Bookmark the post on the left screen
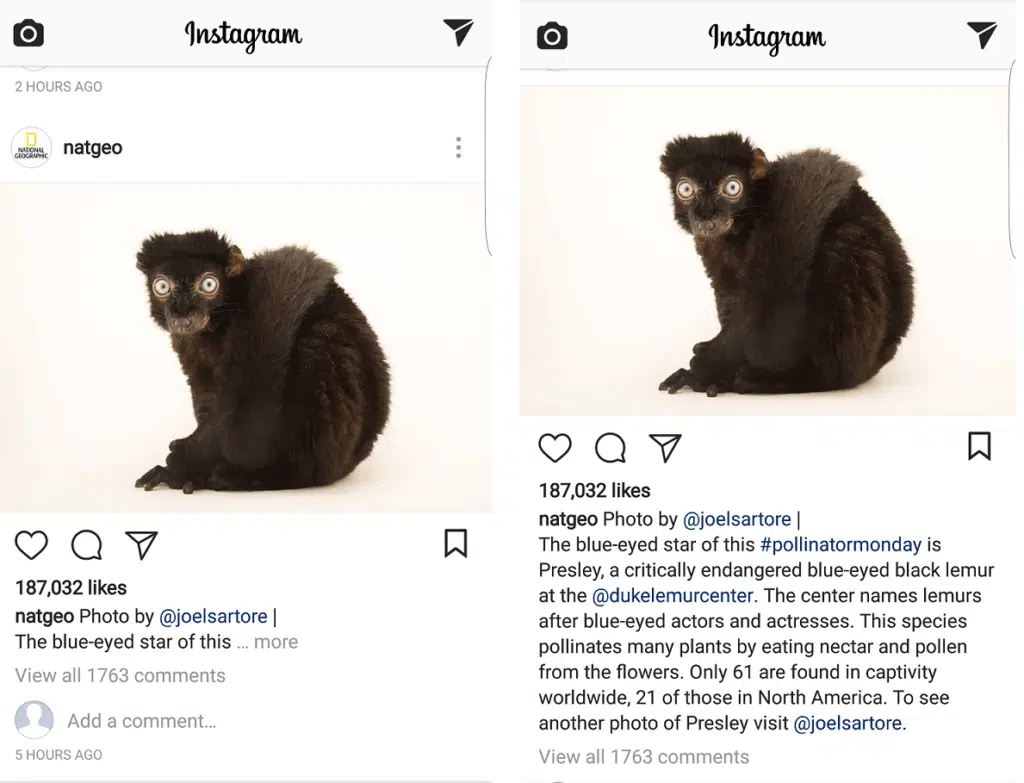Screen dimensions: 1024x783 pyautogui.click(x=455, y=543)
